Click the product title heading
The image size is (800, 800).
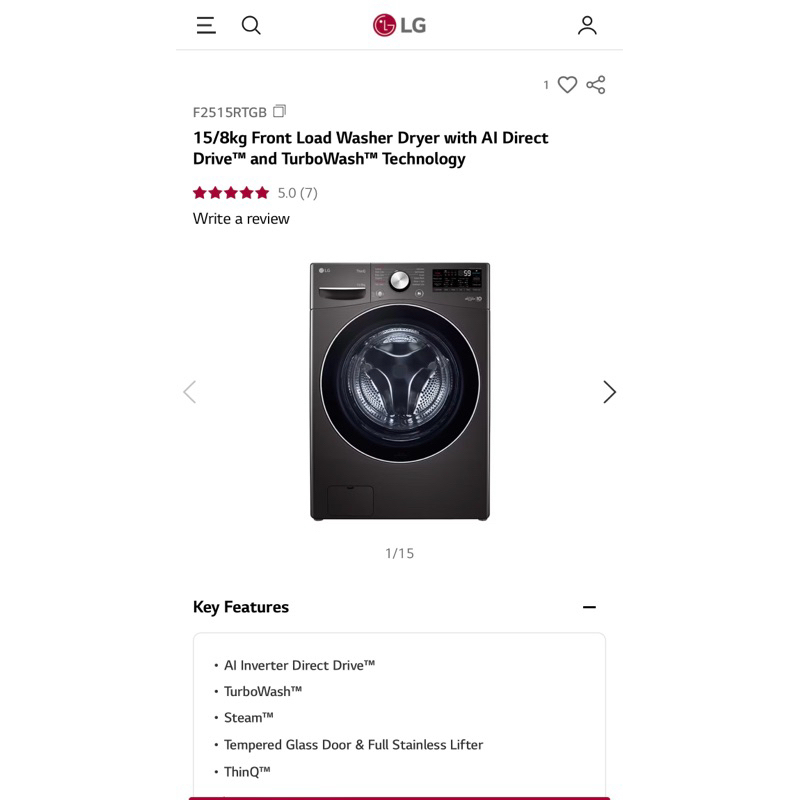pyautogui.click(x=371, y=148)
